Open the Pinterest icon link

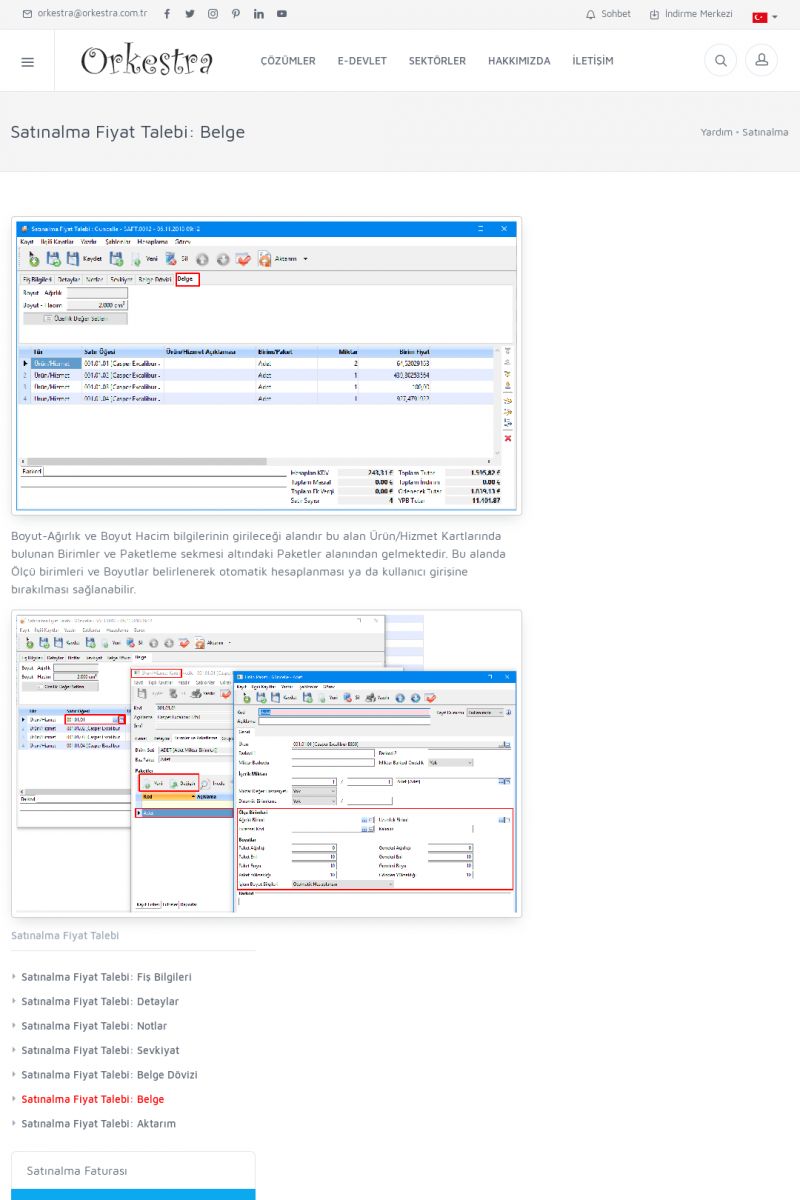tap(235, 14)
